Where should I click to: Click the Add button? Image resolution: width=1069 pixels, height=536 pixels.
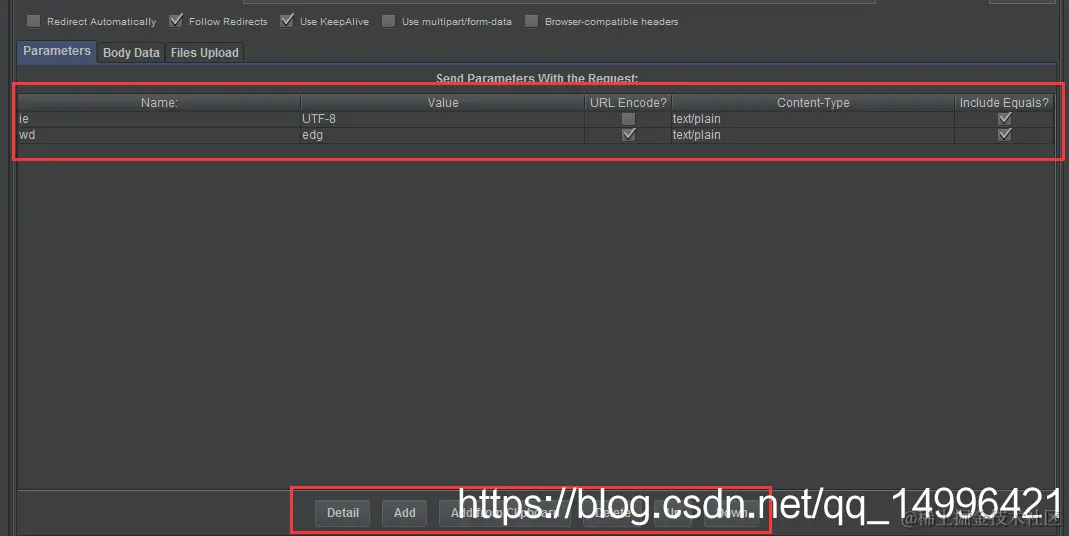[404, 513]
